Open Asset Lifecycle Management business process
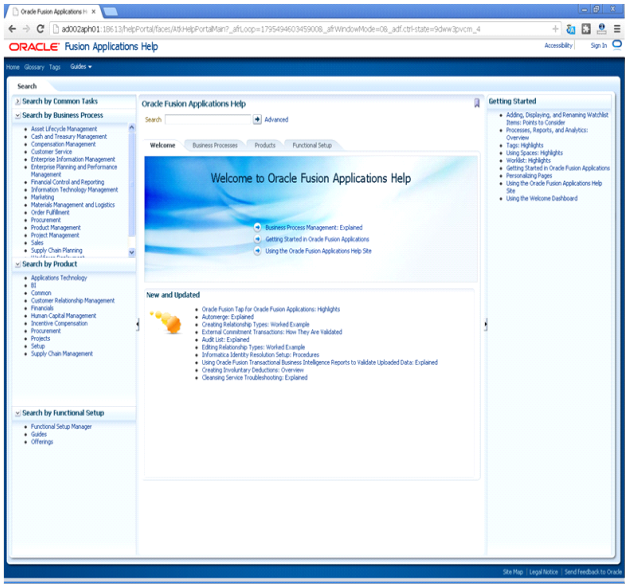Viewport: 628px width, 587px height. [x=64, y=129]
